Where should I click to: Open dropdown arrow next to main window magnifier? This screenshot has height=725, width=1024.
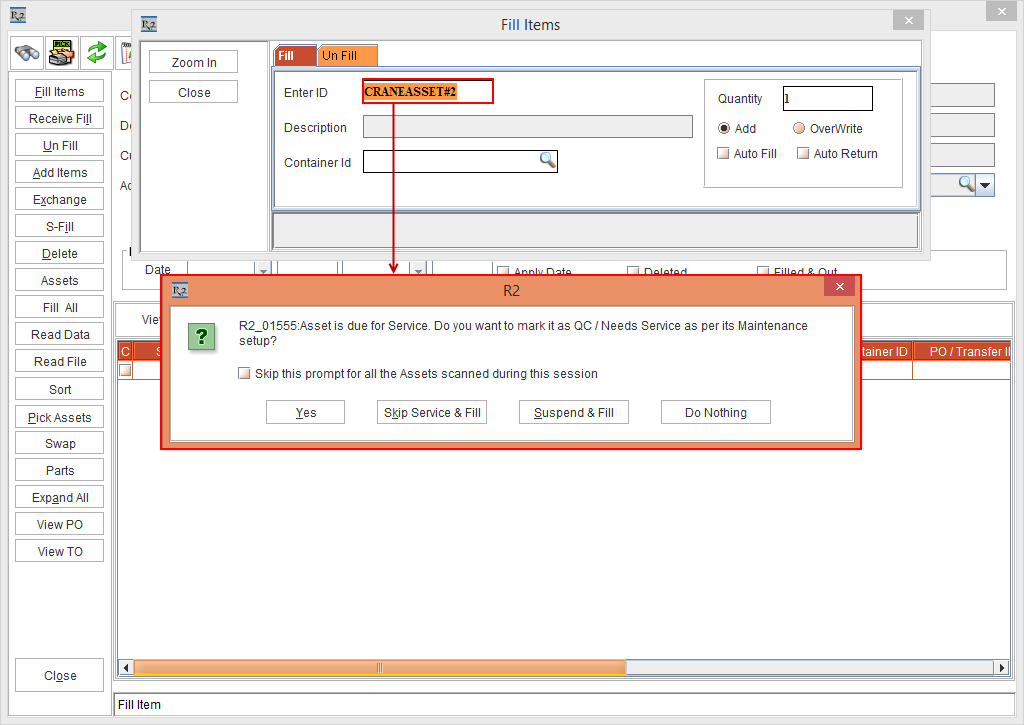[x=985, y=185]
